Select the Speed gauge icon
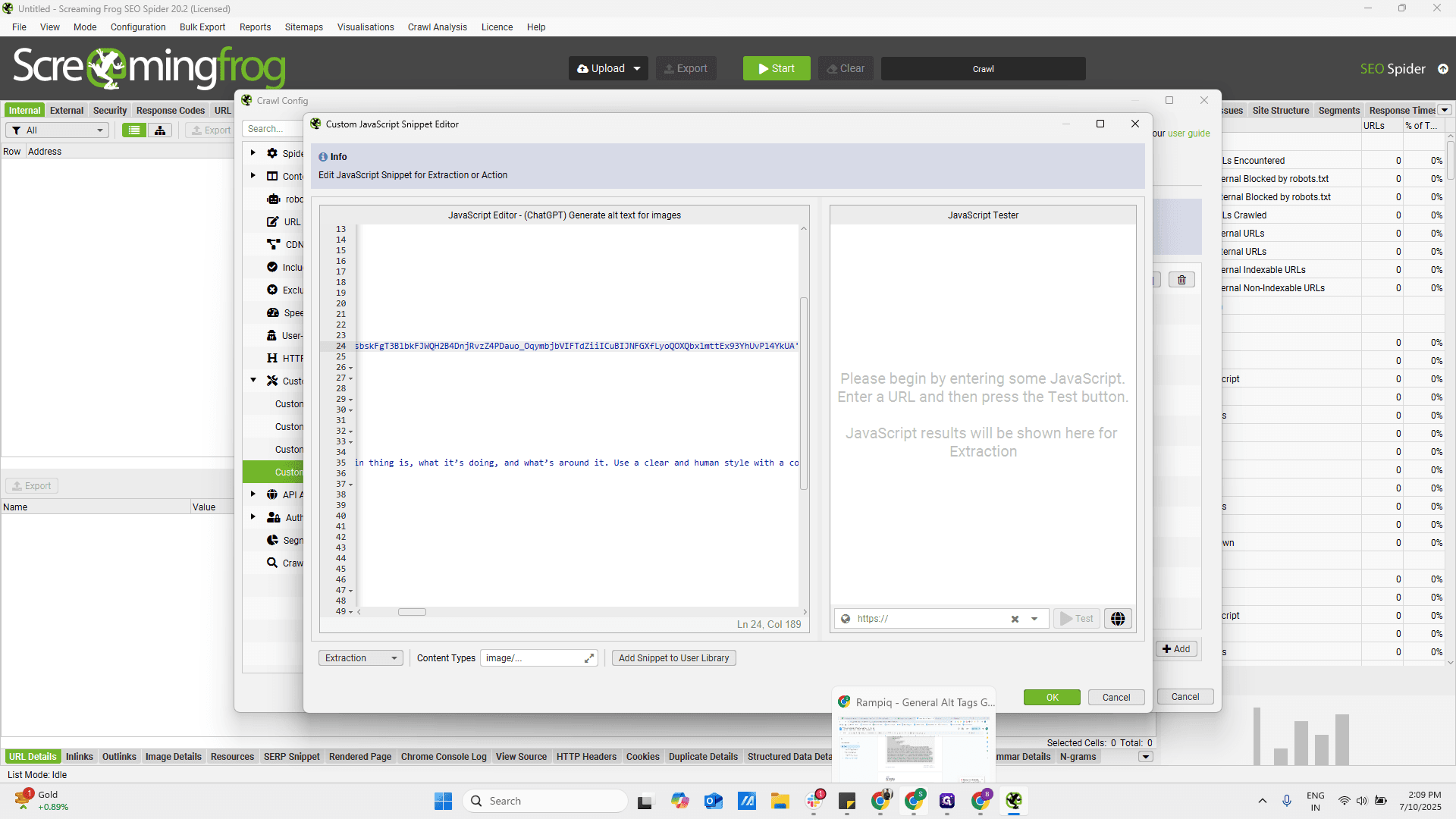The height and width of the screenshot is (819, 1456). (x=273, y=312)
